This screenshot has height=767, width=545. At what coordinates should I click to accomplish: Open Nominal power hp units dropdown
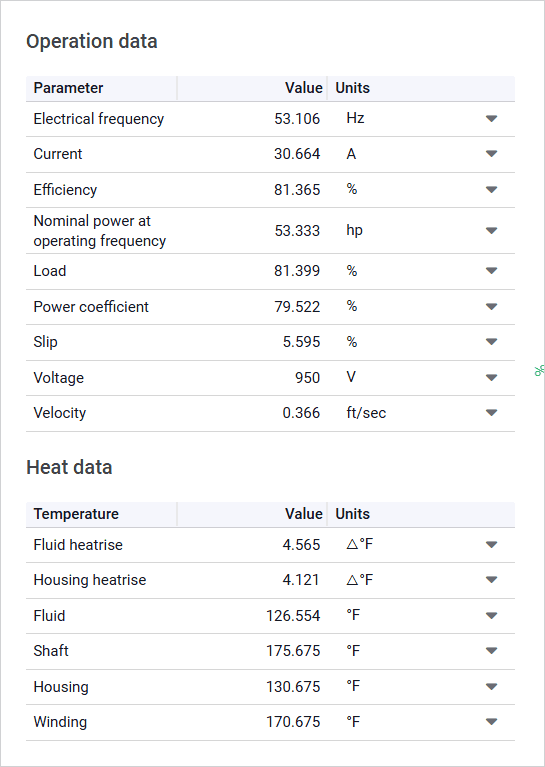491,230
